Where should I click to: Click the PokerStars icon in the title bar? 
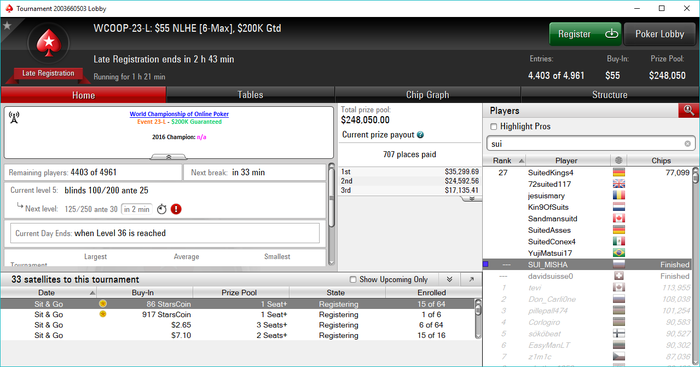[9, 8]
